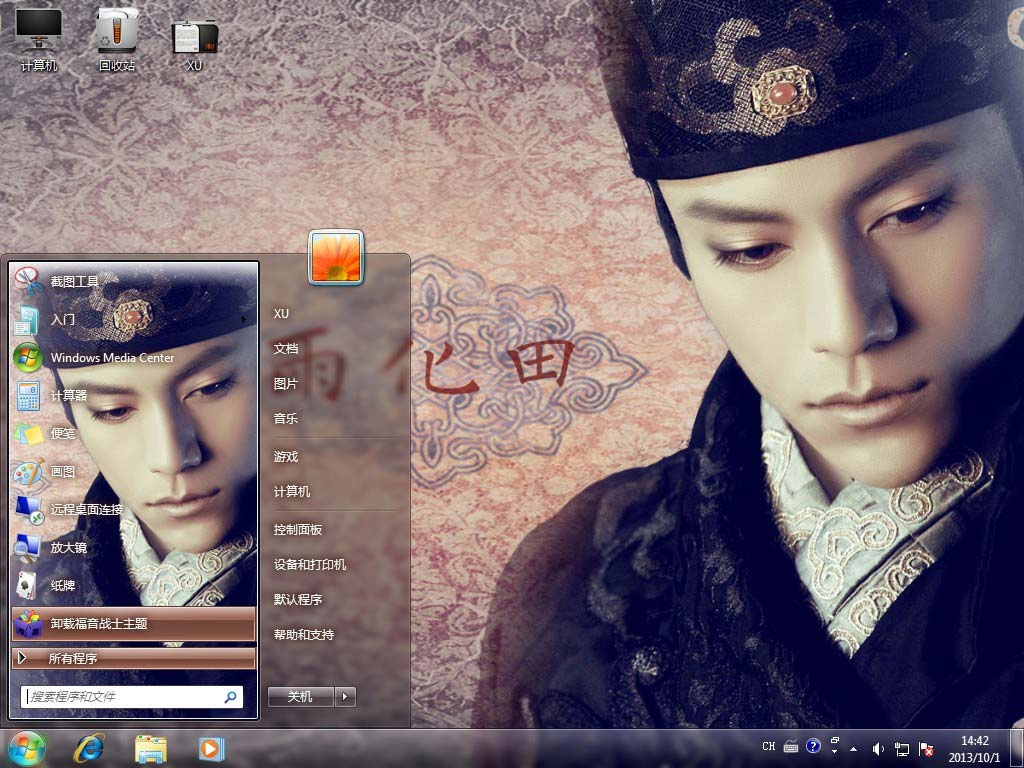Click Internet Explorer icon in taskbar

pyautogui.click(x=89, y=748)
